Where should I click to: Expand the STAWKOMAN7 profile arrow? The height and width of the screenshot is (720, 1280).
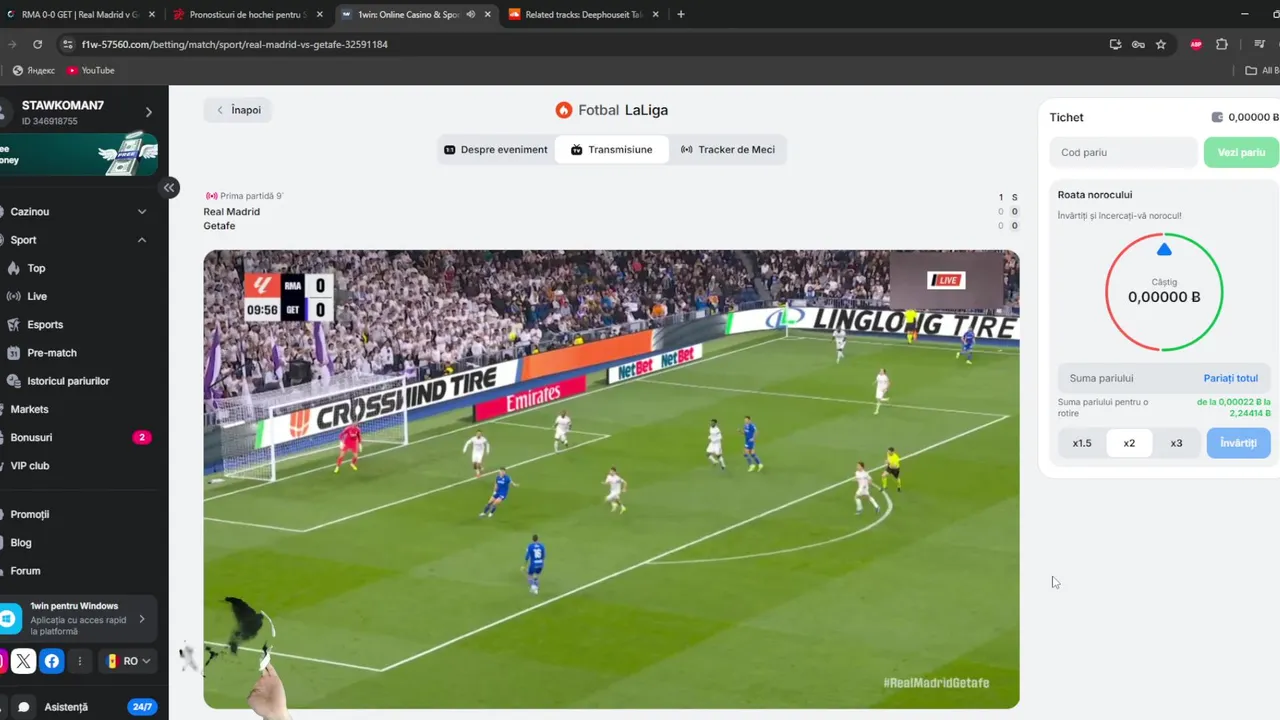[x=148, y=112]
